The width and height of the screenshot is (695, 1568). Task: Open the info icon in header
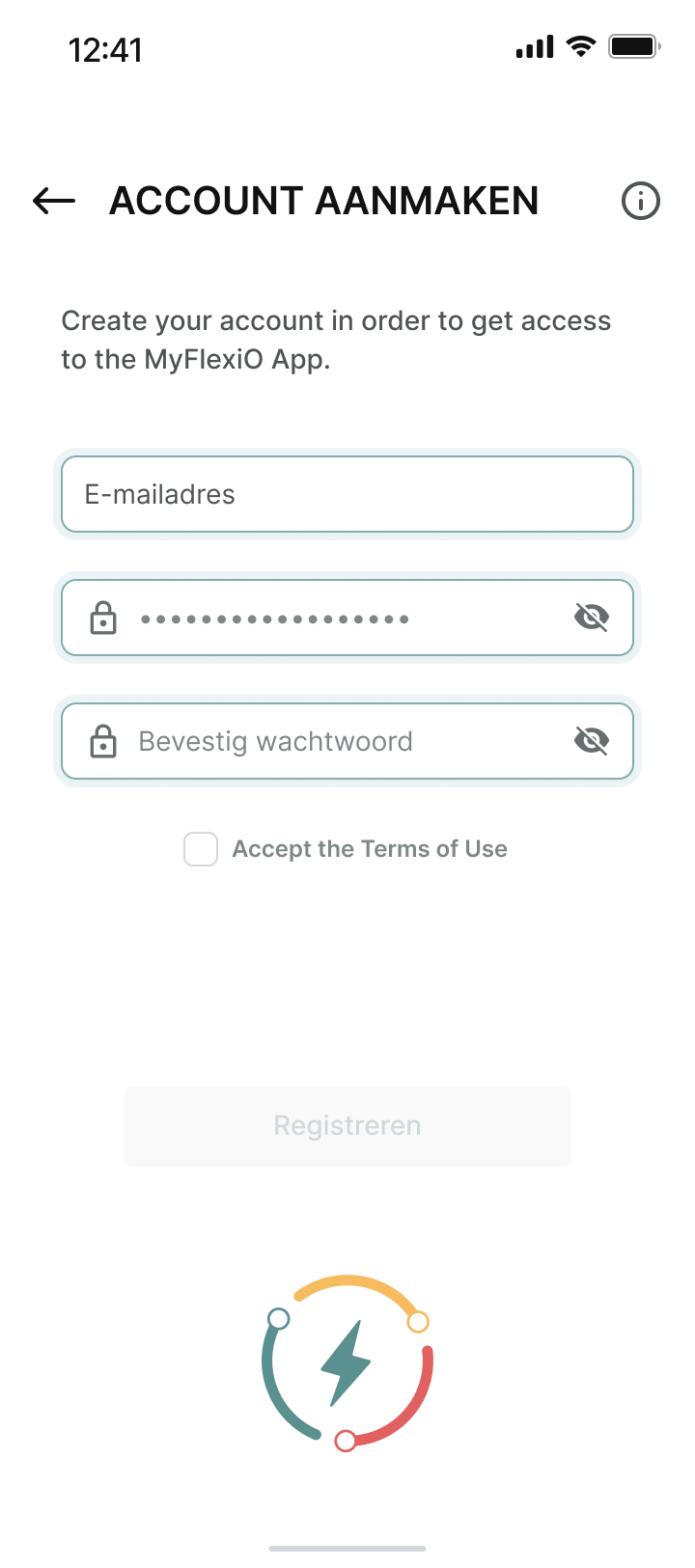coord(640,201)
